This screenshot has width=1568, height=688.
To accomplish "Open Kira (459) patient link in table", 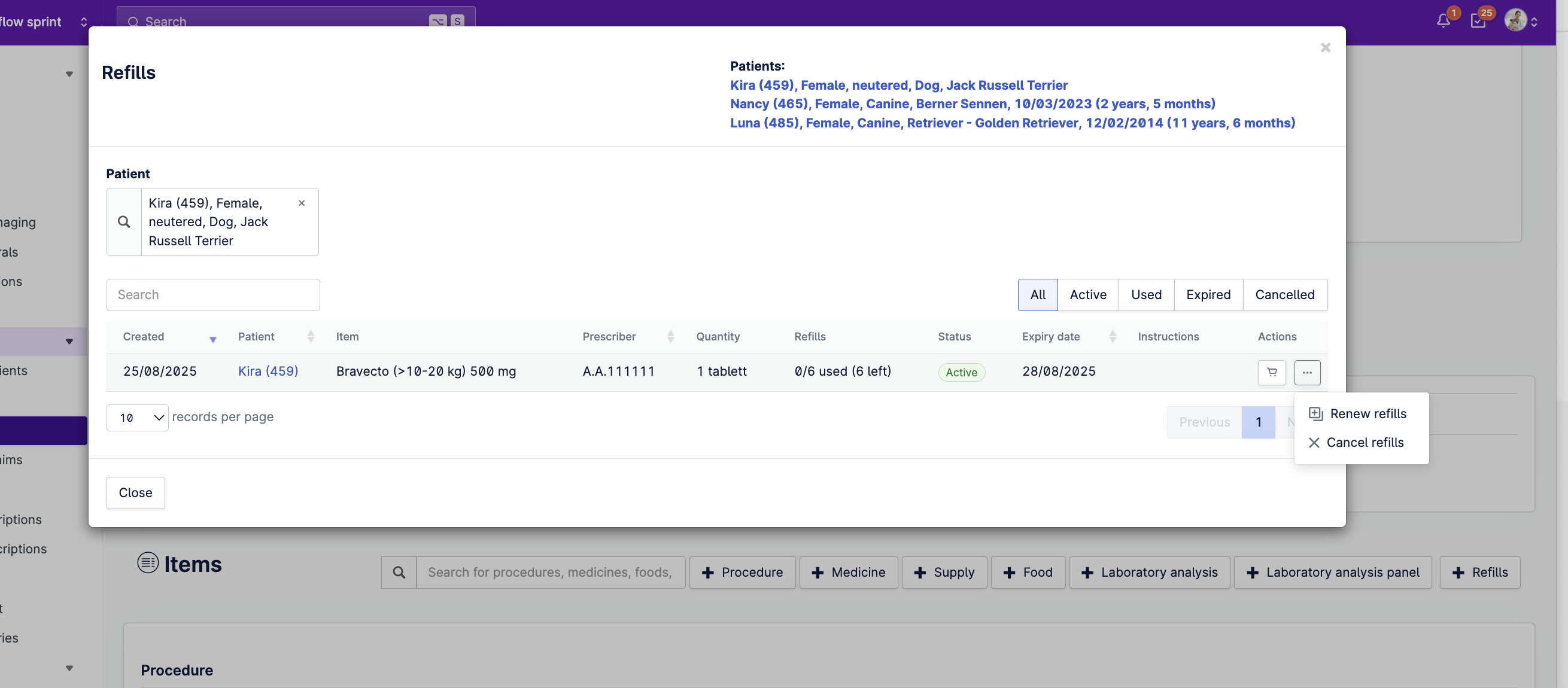I will 268,371.
